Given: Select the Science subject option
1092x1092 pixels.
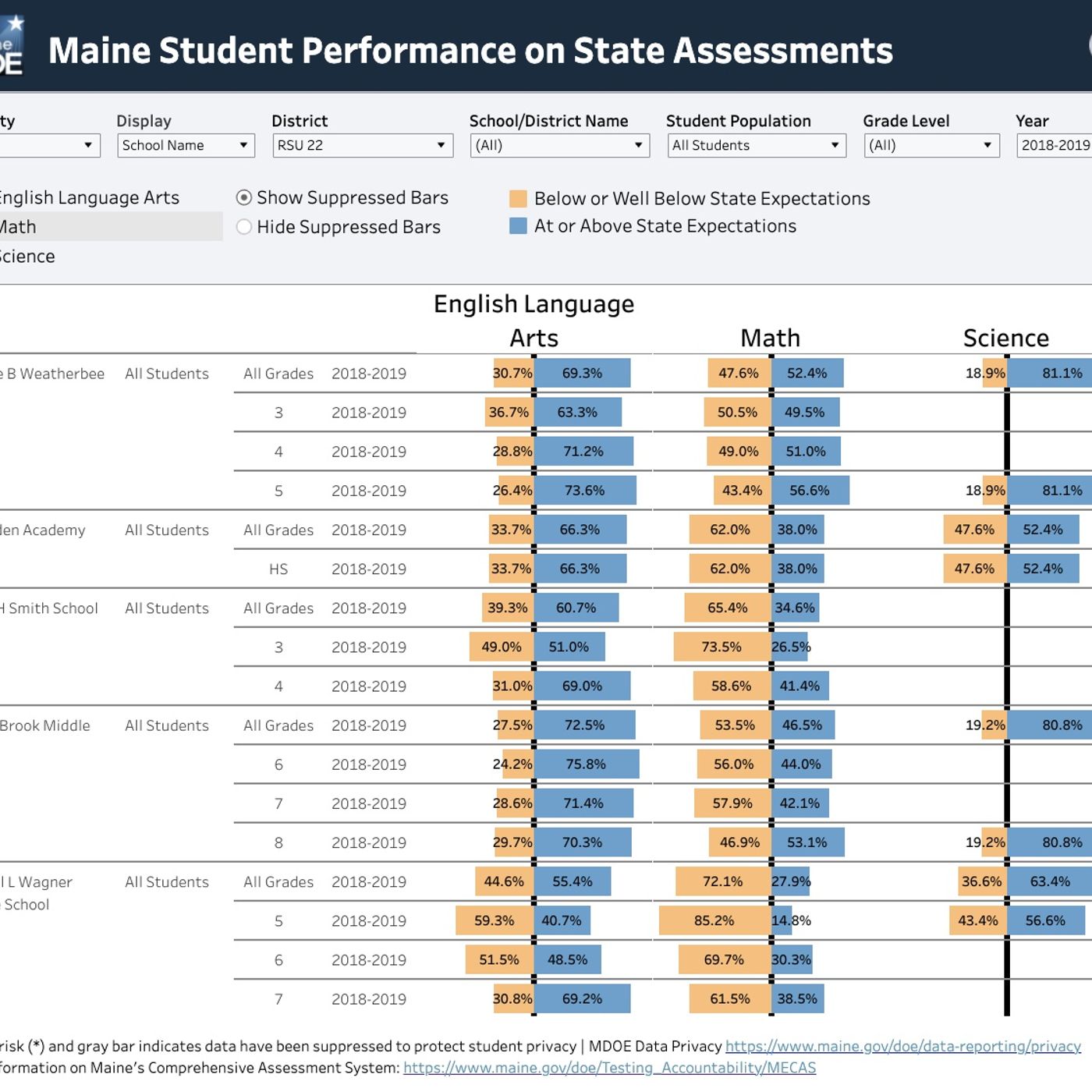Looking at the screenshot, I should tap(27, 257).
